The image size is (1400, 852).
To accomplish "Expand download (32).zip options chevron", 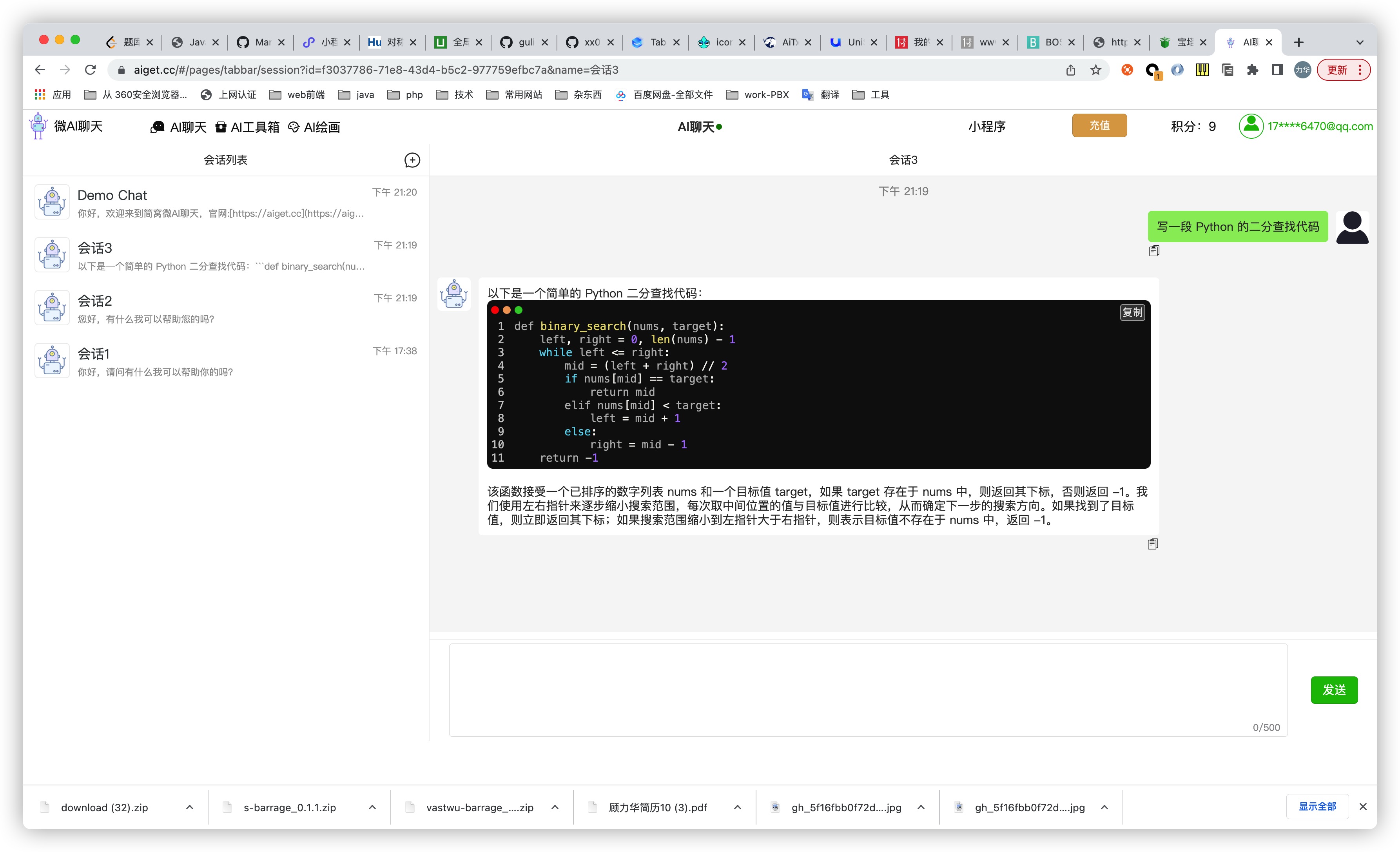I will (x=190, y=807).
